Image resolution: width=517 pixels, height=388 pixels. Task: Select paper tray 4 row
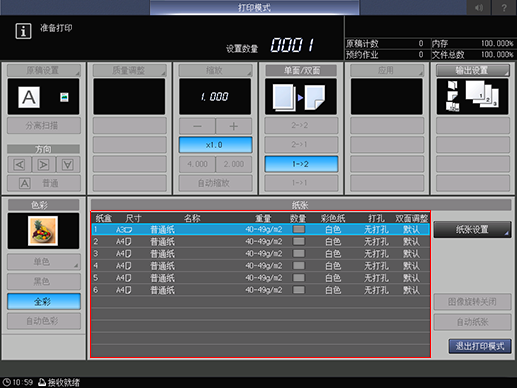coord(260,266)
